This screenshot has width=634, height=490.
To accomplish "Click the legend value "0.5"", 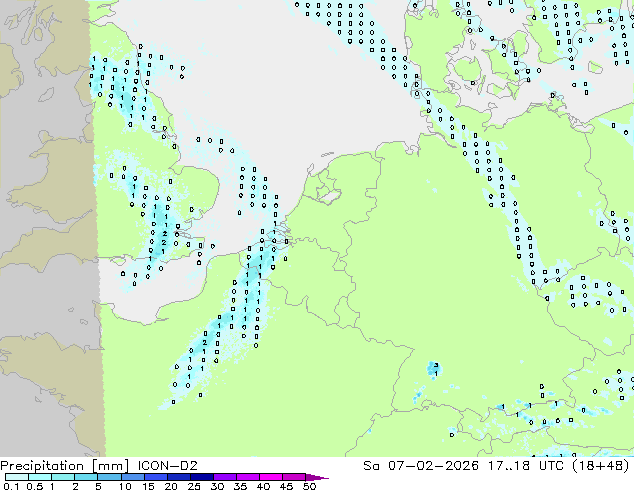I will [34, 486].
